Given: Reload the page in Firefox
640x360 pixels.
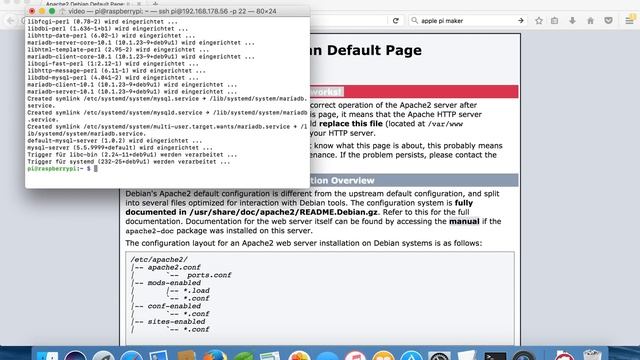Looking at the screenshot, I should pos(396,20).
